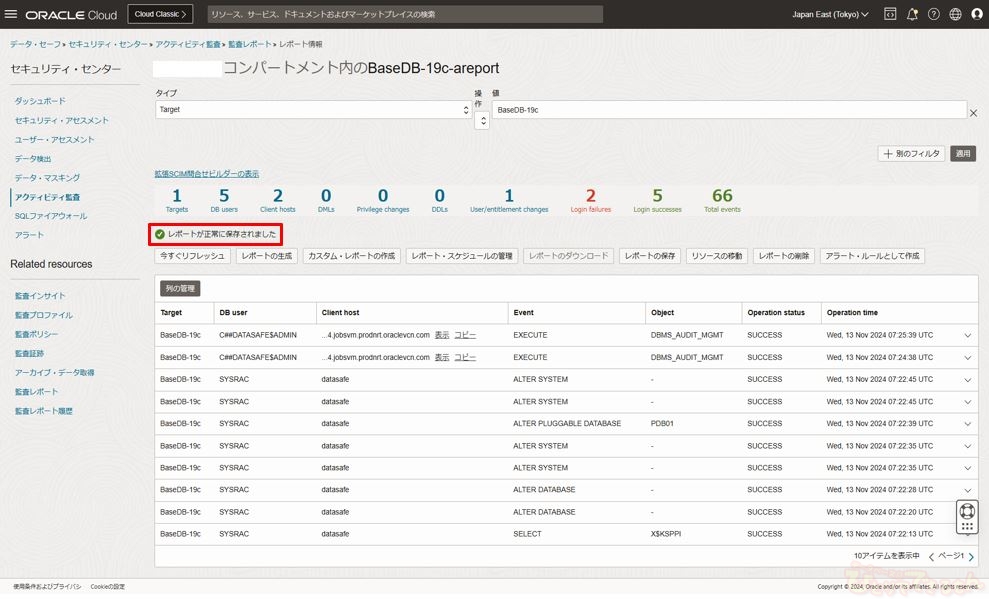The image size is (989, 599).
Task: Click the help question mark icon
Action: (934, 15)
